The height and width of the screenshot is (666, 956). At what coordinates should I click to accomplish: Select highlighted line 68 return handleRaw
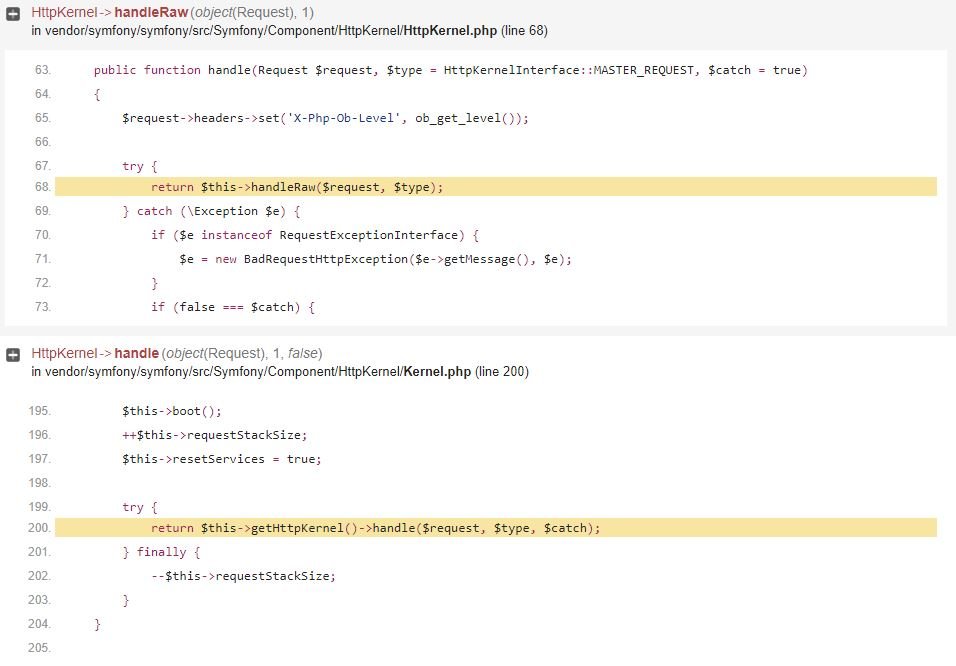(496, 187)
